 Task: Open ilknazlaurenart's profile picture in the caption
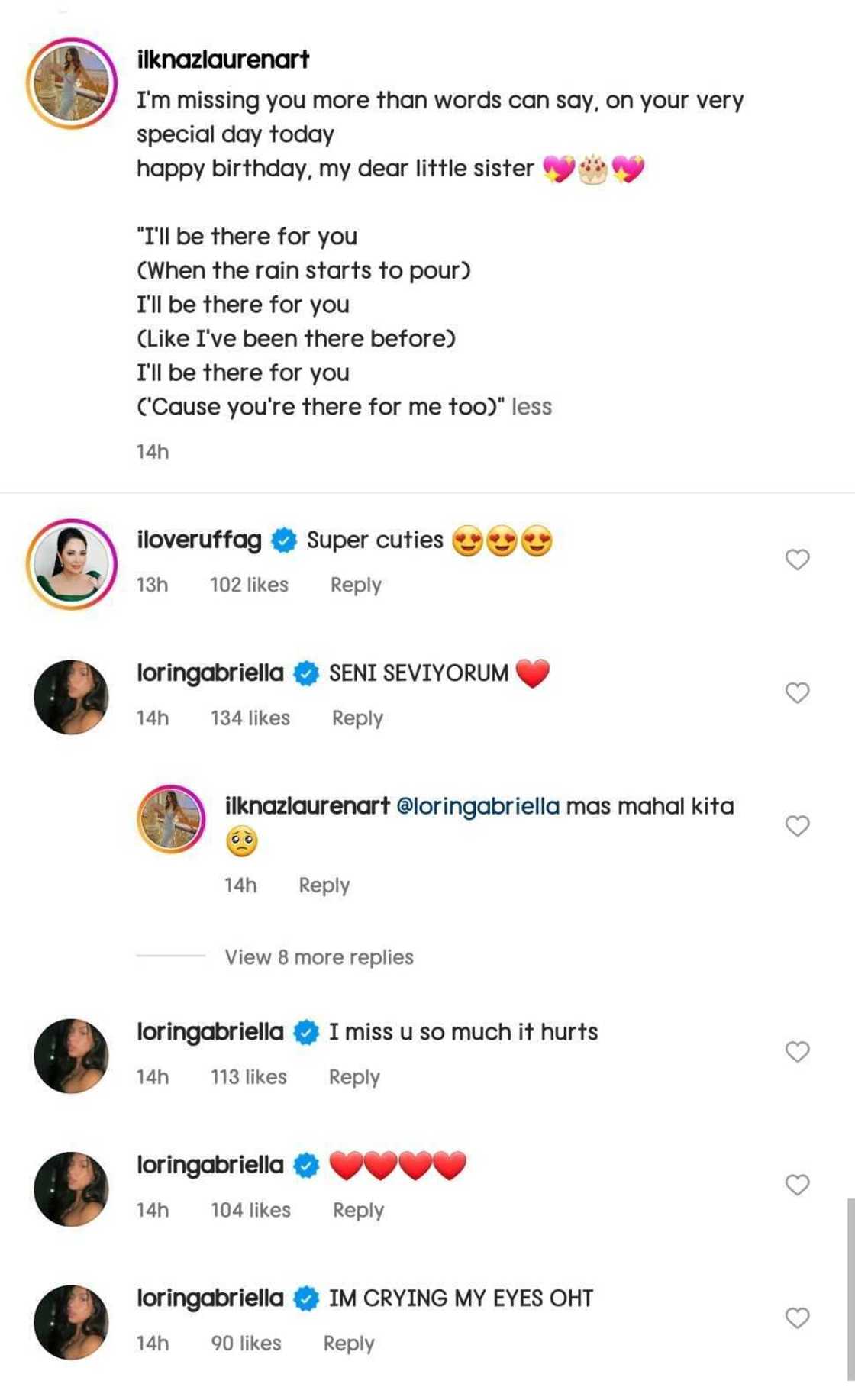coord(72,83)
